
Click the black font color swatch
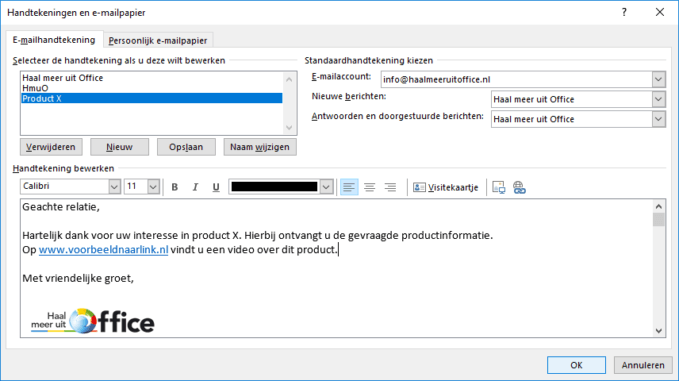click(x=275, y=187)
